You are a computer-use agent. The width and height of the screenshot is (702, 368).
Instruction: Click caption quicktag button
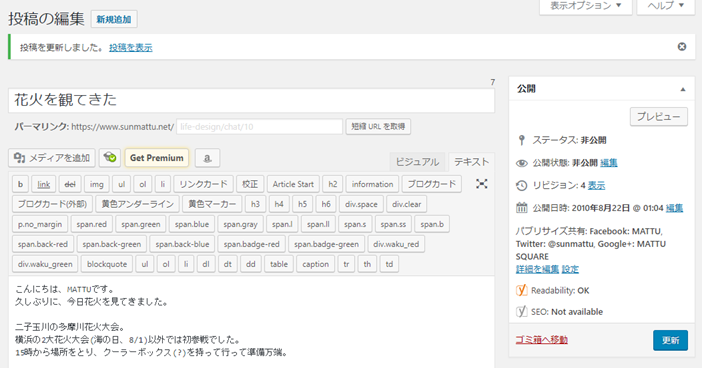click(315, 264)
